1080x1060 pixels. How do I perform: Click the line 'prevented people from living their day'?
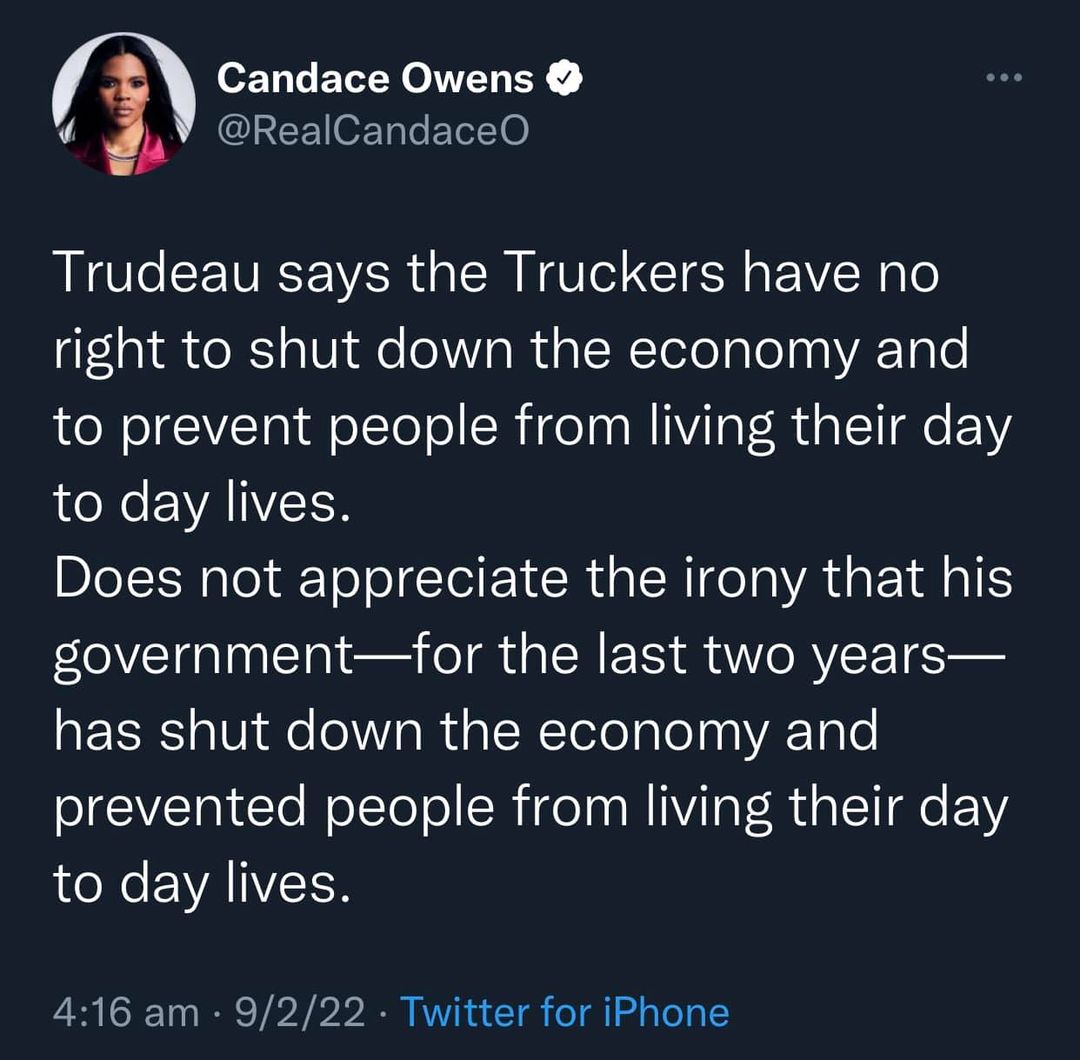coord(530,809)
